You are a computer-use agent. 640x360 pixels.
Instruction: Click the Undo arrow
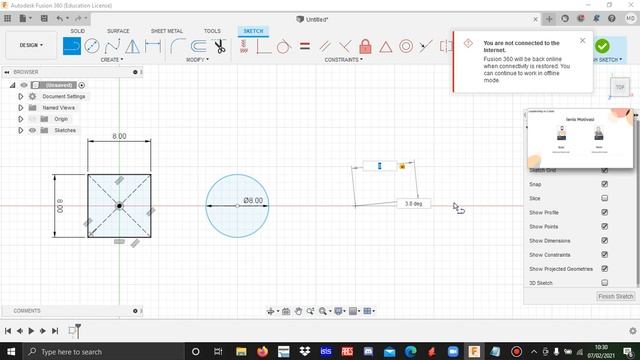click(x=60, y=18)
